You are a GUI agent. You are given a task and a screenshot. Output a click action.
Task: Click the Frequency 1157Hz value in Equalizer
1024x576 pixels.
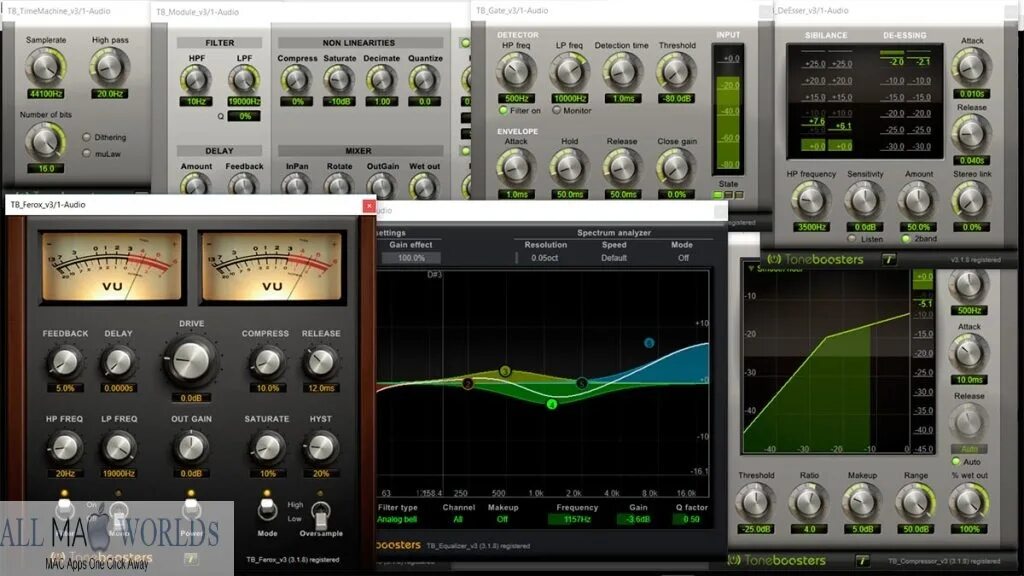coord(577,519)
